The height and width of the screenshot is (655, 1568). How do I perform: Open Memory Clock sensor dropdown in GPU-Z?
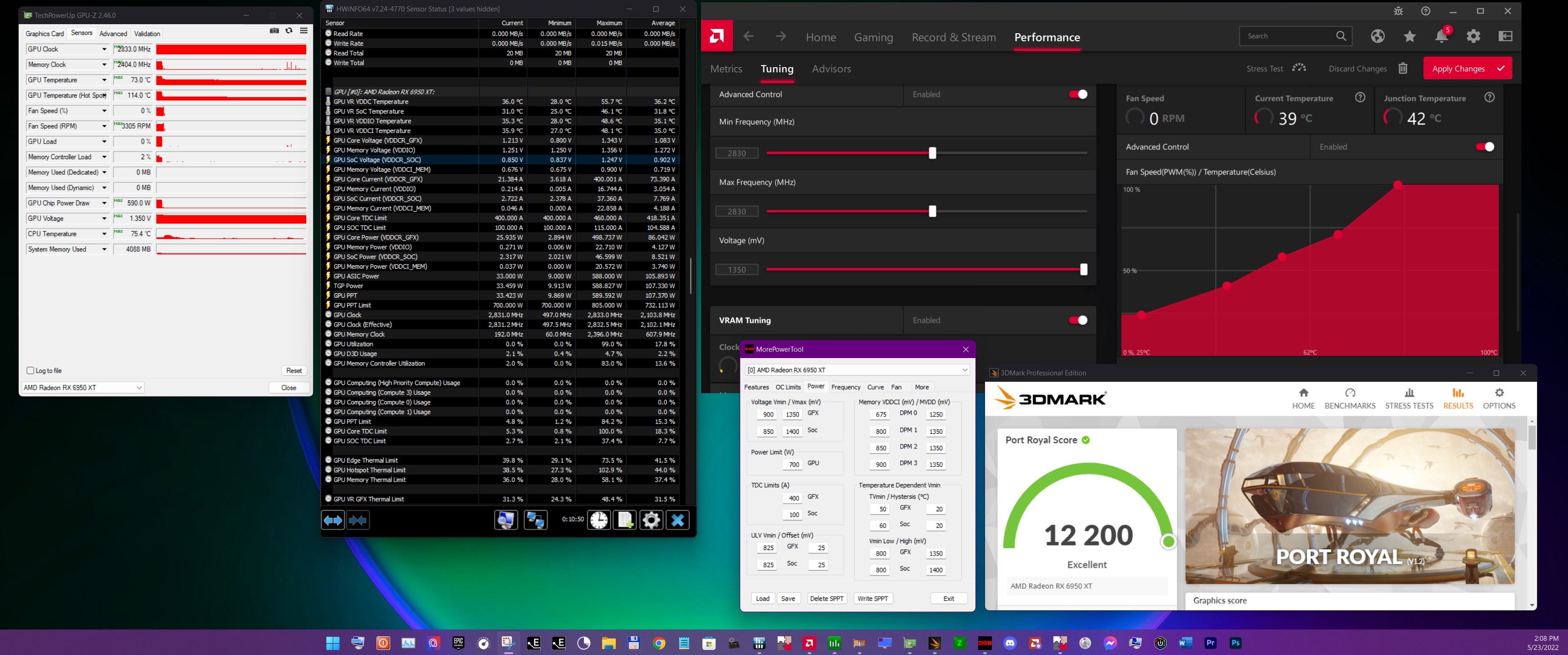click(104, 65)
